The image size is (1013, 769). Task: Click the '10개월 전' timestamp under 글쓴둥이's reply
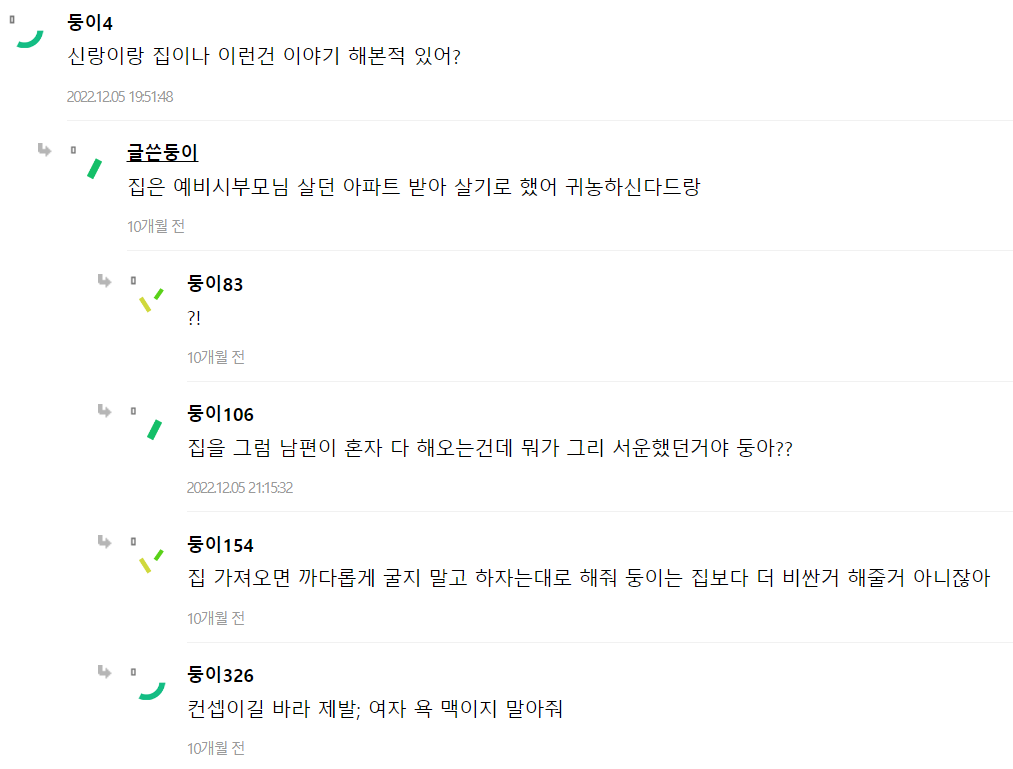[x=156, y=227]
